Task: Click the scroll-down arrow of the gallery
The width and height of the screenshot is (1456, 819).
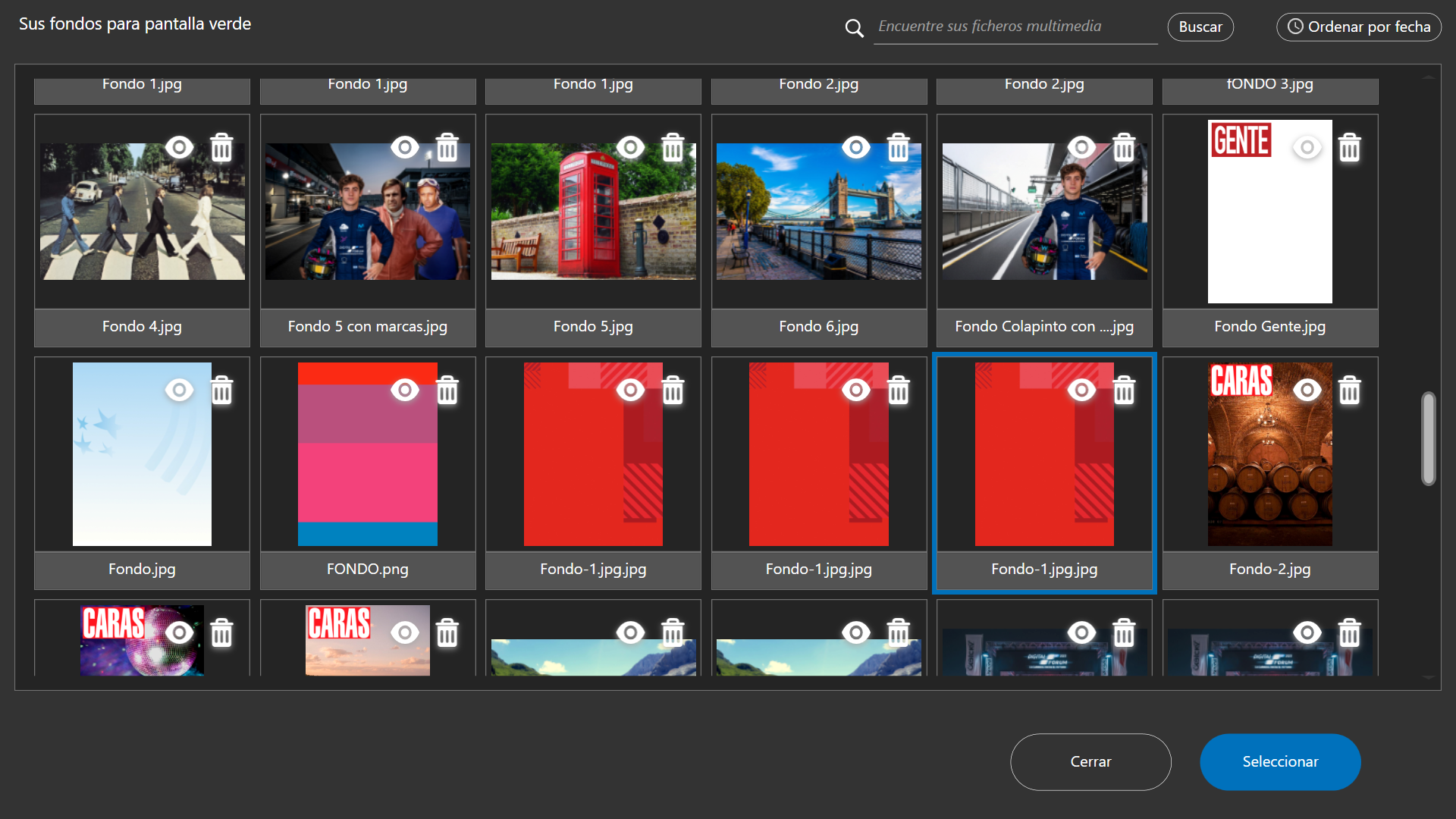Action: click(1429, 677)
